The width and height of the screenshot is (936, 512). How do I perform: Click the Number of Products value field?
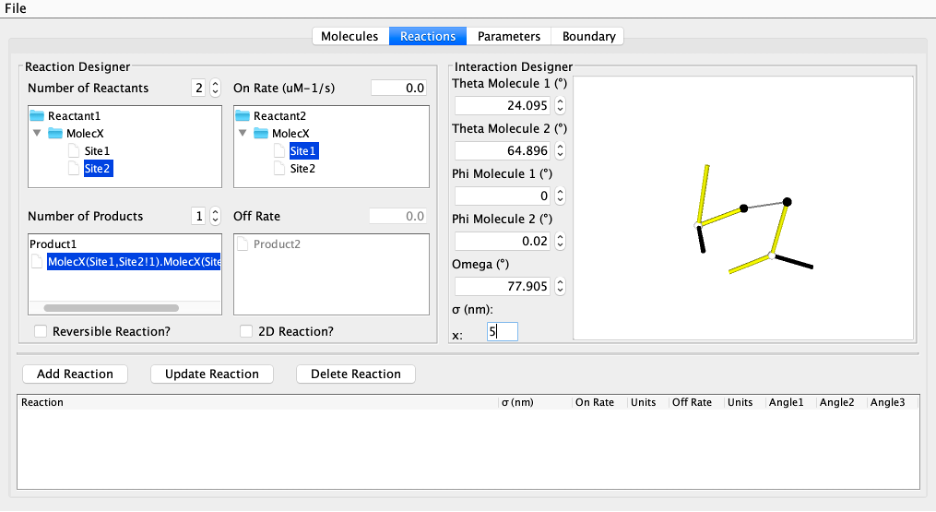(x=198, y=216)
